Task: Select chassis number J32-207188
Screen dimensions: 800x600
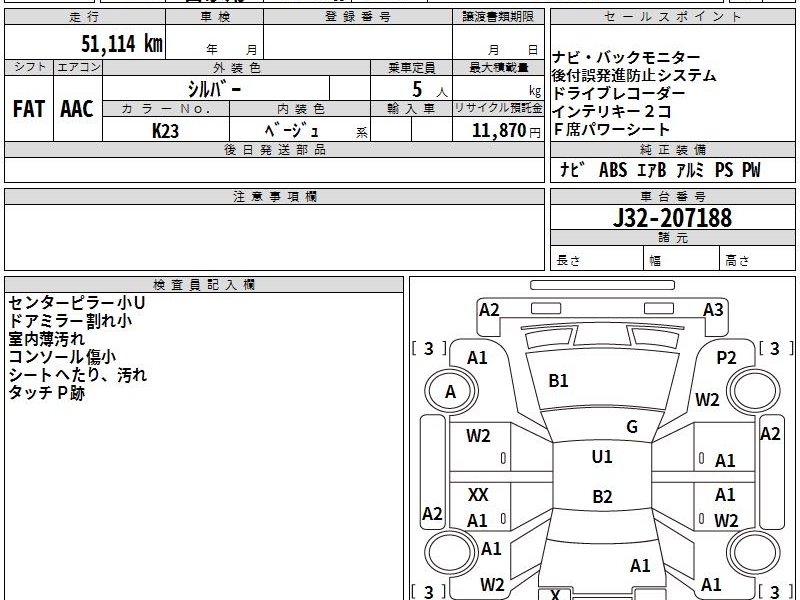Action: click(672, 218)
